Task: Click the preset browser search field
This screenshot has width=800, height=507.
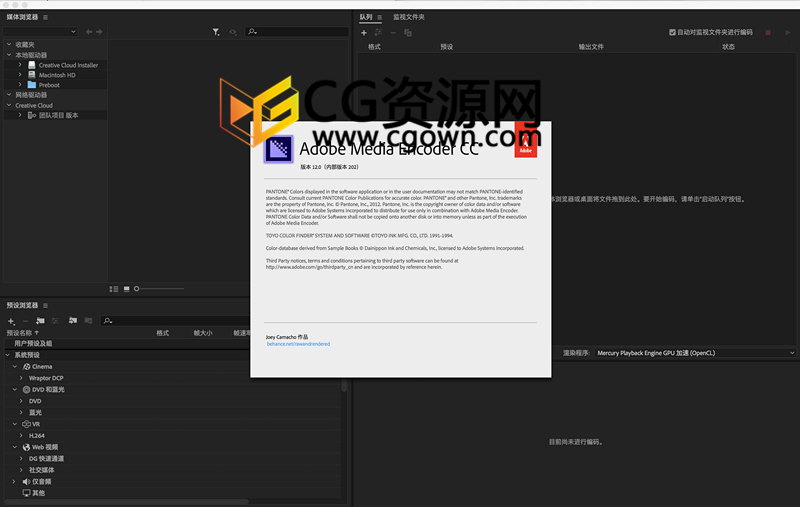Action: pyautogui.click(x=174, y=321)
